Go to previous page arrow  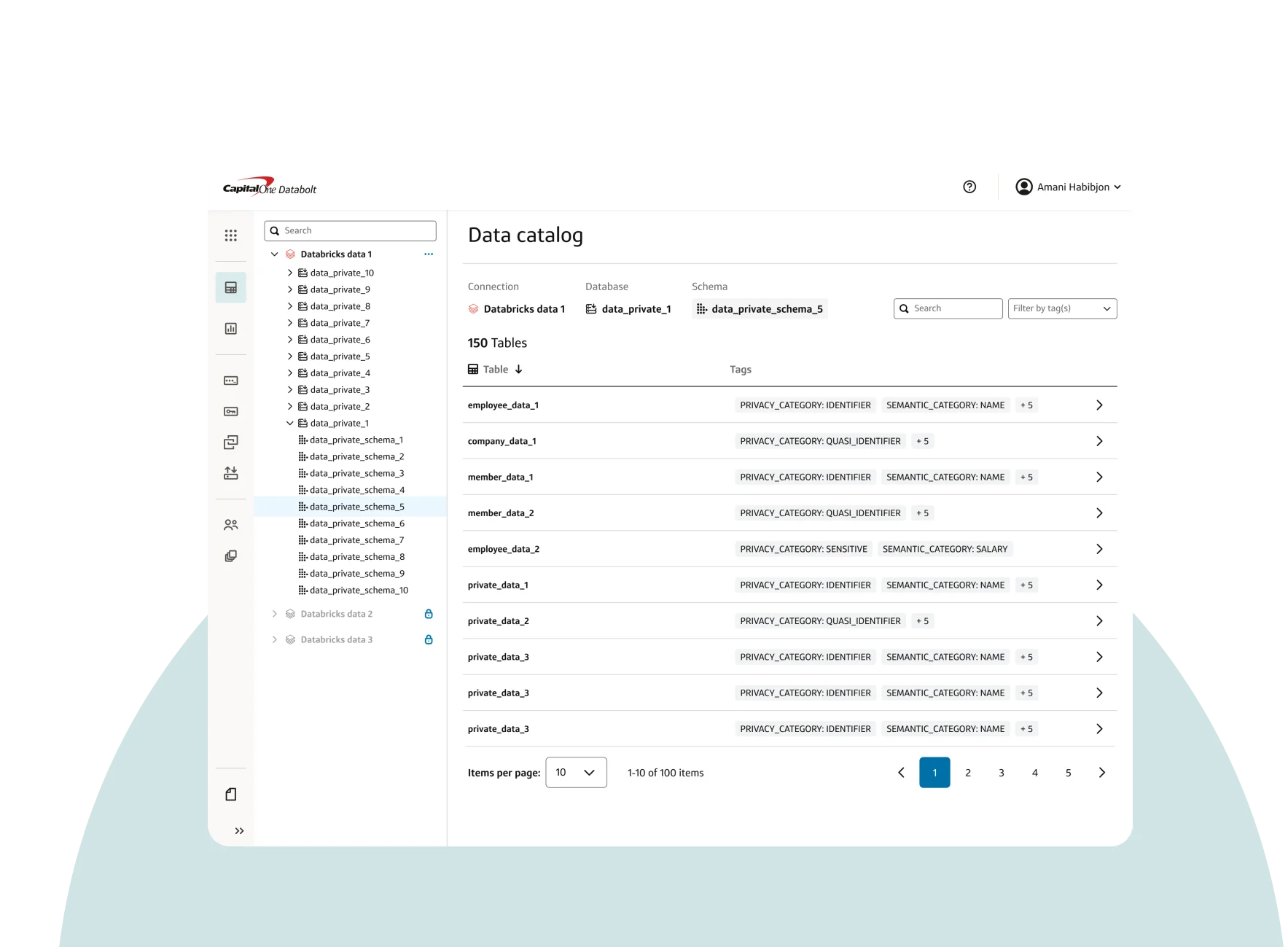(901, 773)
